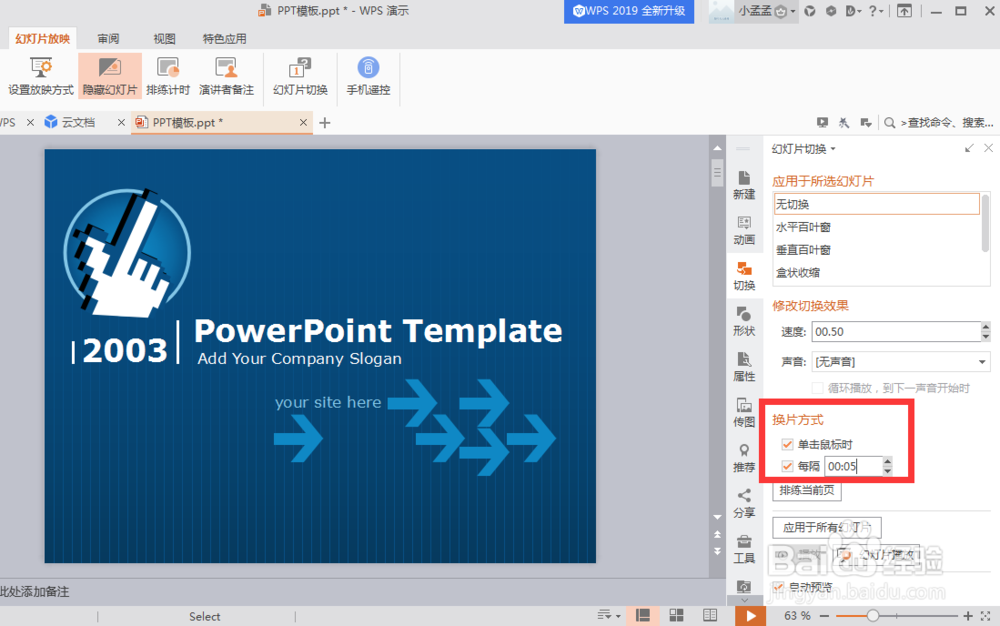Launch 手机遥控 phone remote
The image size is (1000, 626).
[x=368, y=76]
